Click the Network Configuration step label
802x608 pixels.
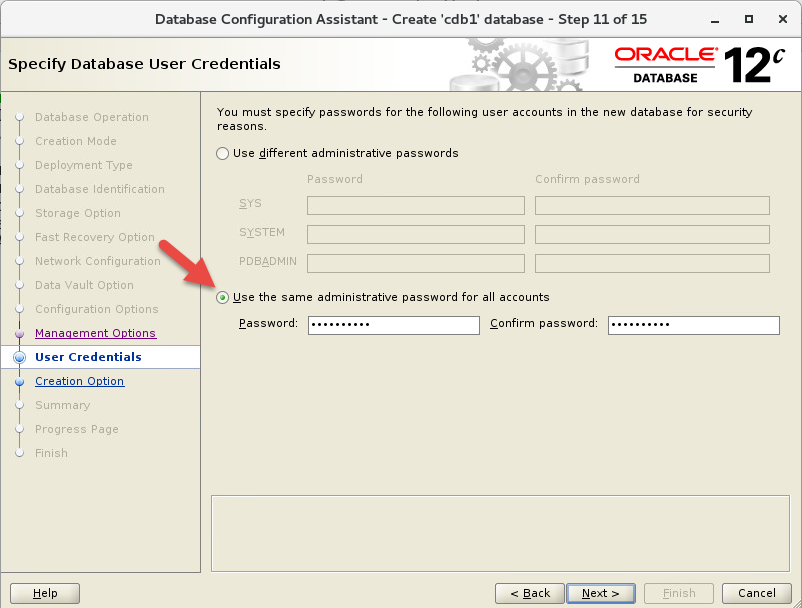pyautogui.click(x=98, y=261)
